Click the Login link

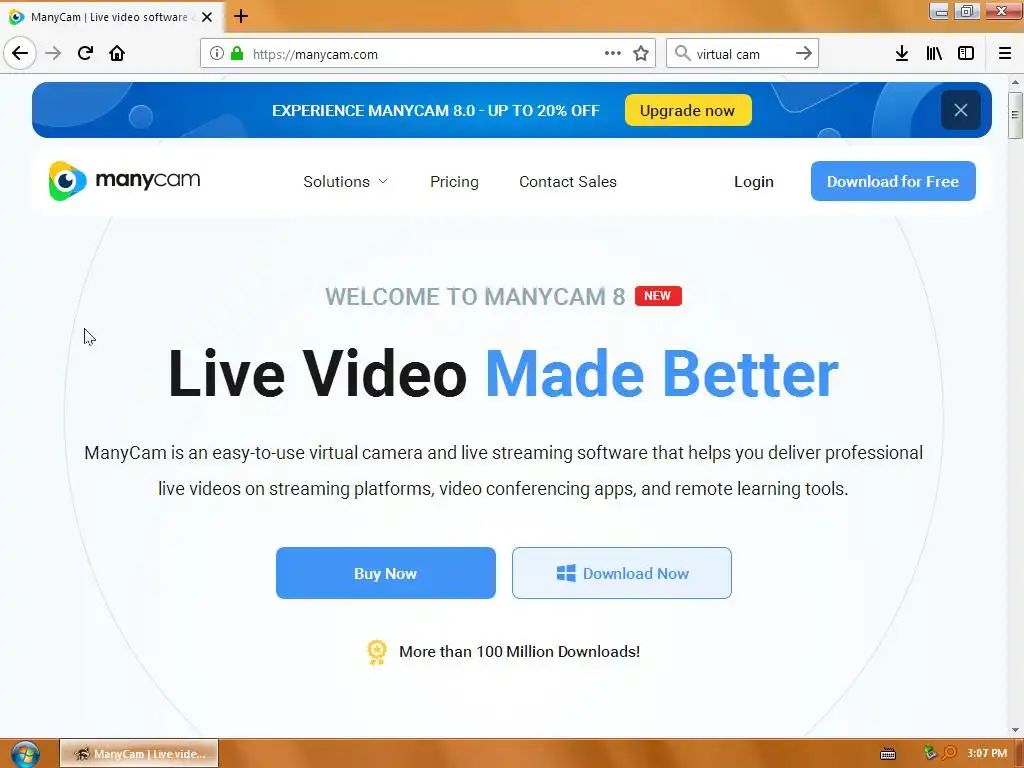(x=754, y=182)
